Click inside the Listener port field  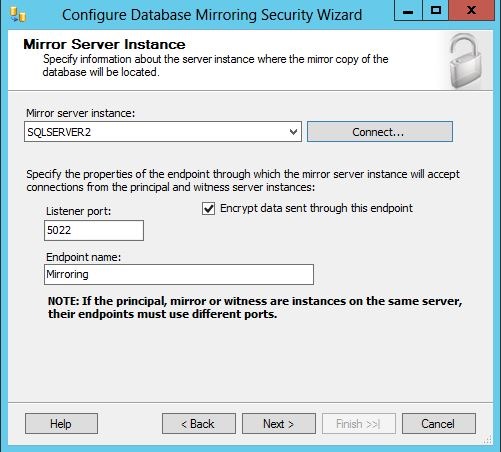point(94,230)
